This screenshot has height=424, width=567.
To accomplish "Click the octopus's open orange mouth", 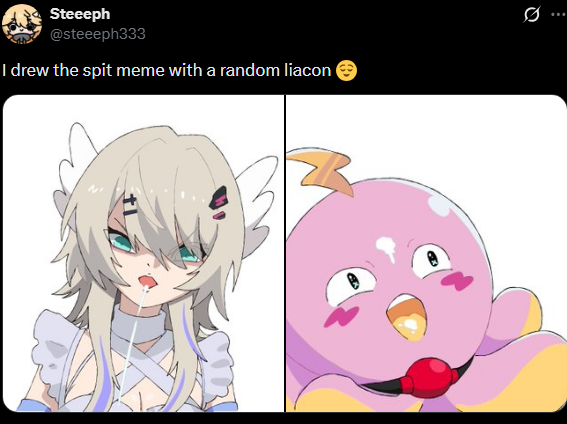I will point(407,317).
